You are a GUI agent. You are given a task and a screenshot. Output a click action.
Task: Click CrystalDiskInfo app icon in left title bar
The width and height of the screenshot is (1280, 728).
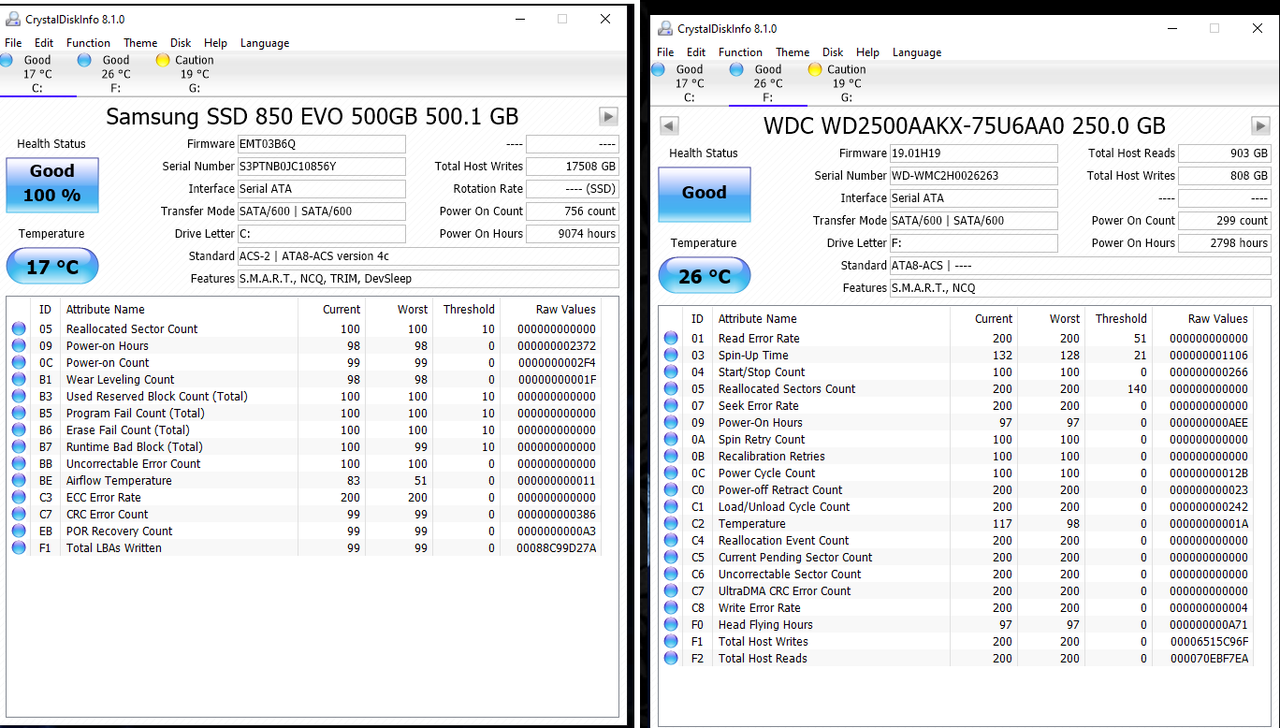pyautogui.click(x=12, y=19)
